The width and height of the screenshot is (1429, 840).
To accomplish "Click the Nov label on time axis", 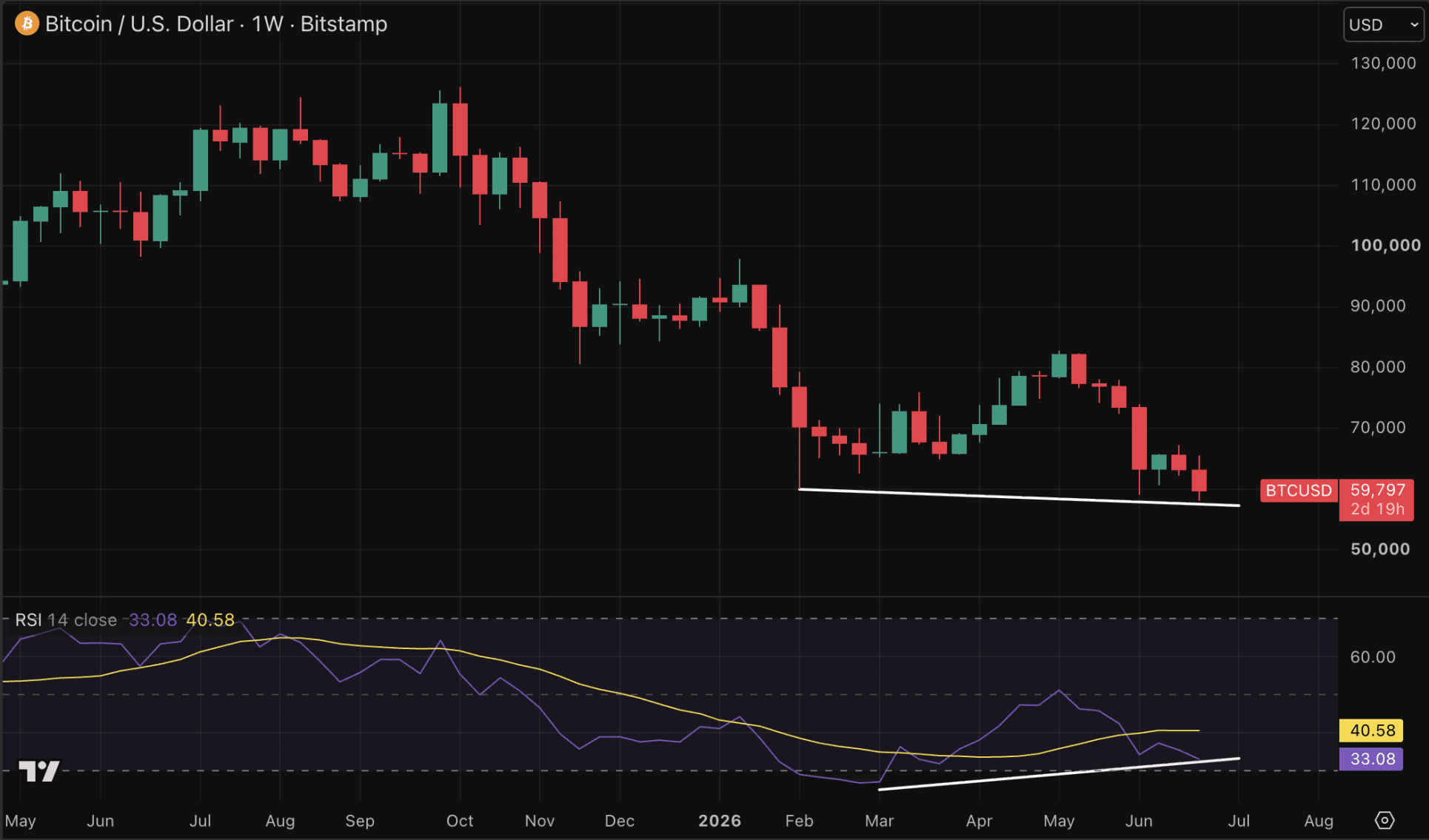I will click(540, 821).
